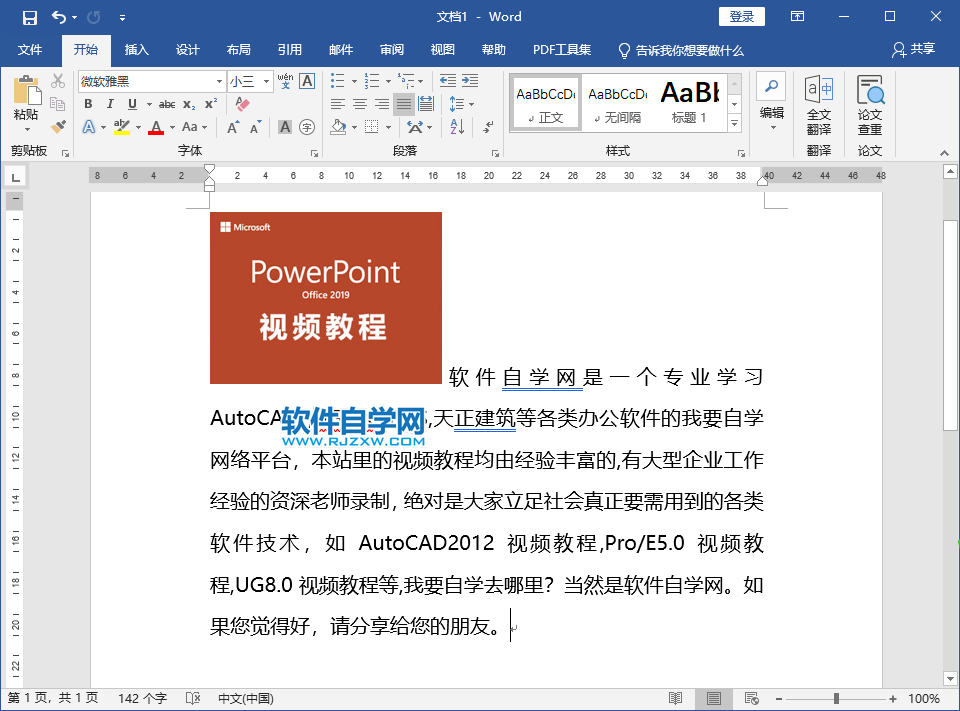
Task: Show or hide paragraph marks
Action: [488, 127]
